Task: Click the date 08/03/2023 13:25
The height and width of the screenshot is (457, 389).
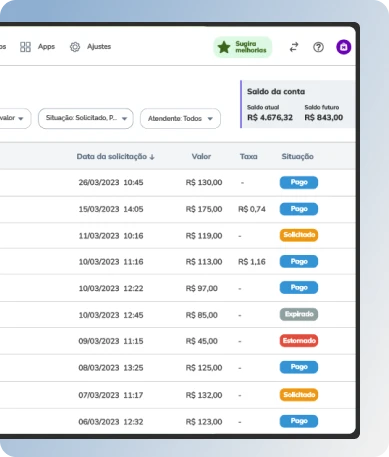Action: [x=111, y=368]
